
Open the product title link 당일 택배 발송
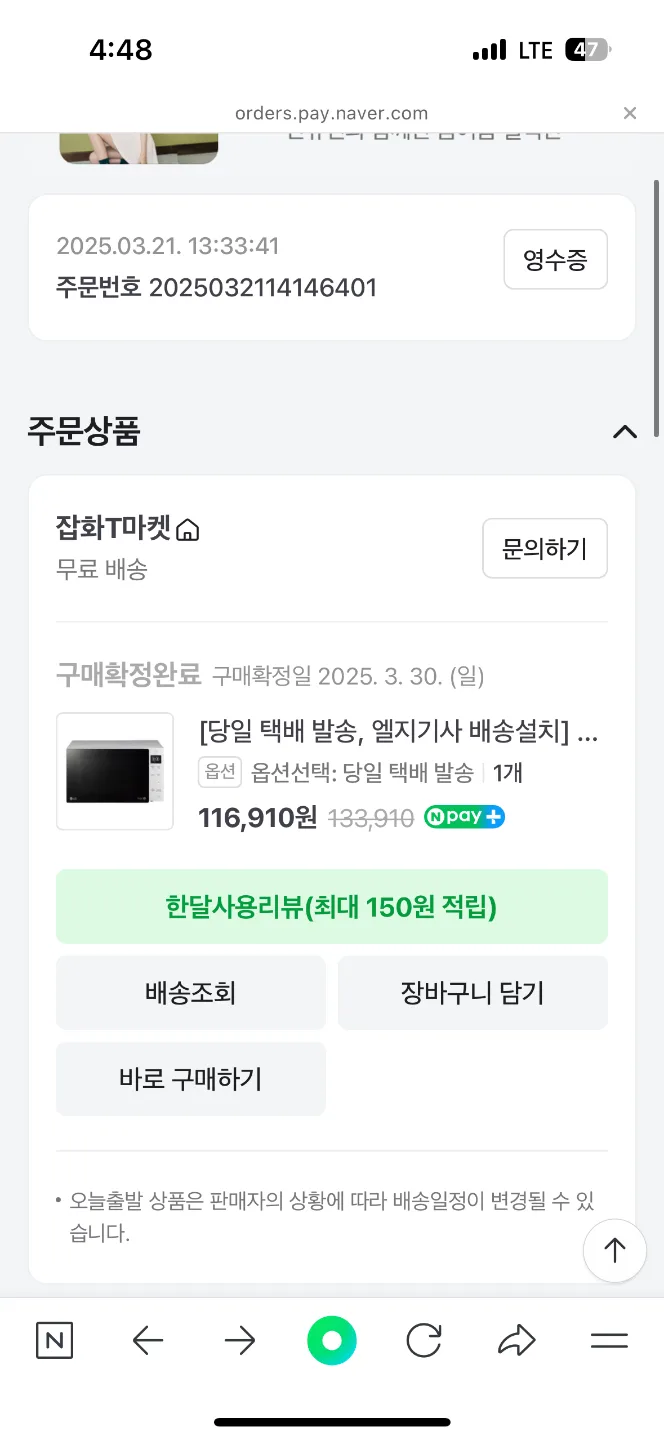[399, 733]
